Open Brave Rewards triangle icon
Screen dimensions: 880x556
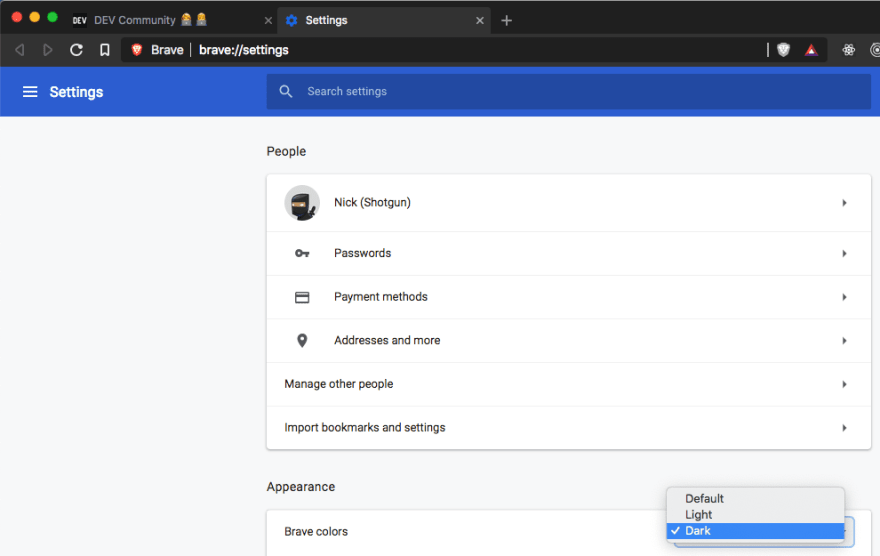click(x=812, y=50)
